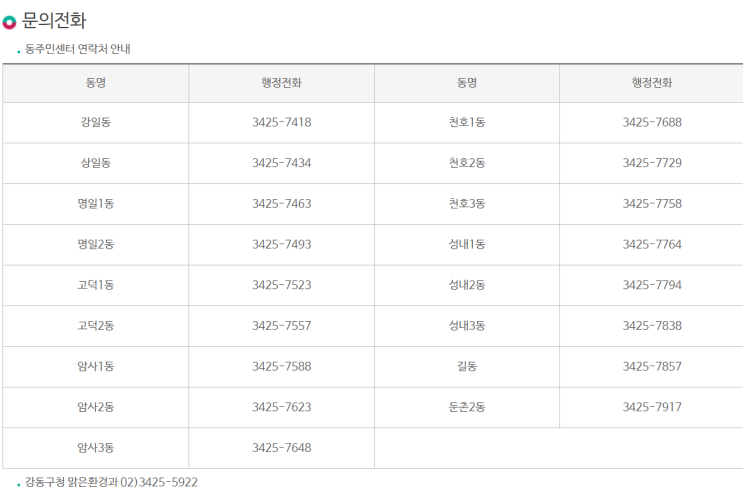Screen dimensions: 743x497
Task: Click the 문의전화 circle icon
Action: pyautogui.click(x=9, y=22)
